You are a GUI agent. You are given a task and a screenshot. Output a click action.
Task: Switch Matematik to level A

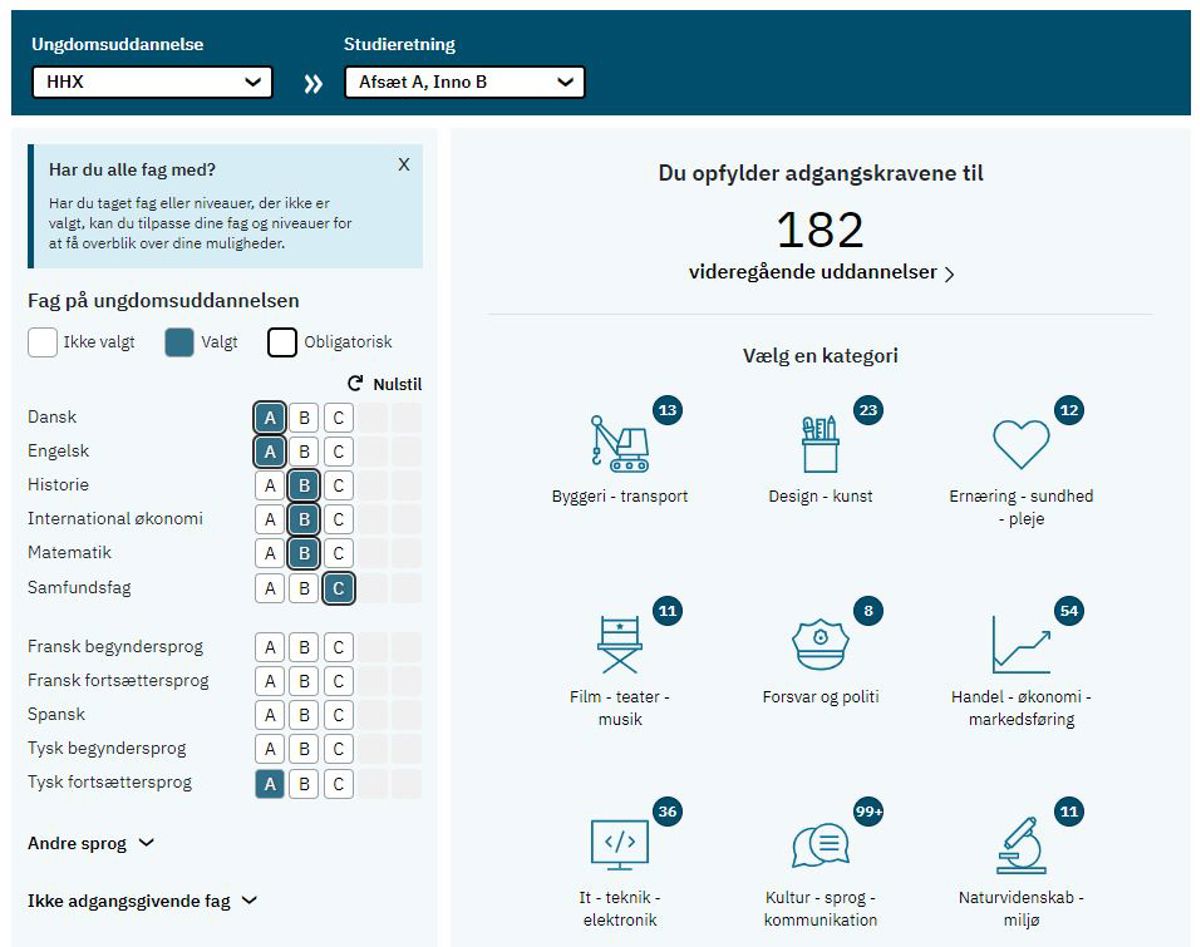[269, 553]
